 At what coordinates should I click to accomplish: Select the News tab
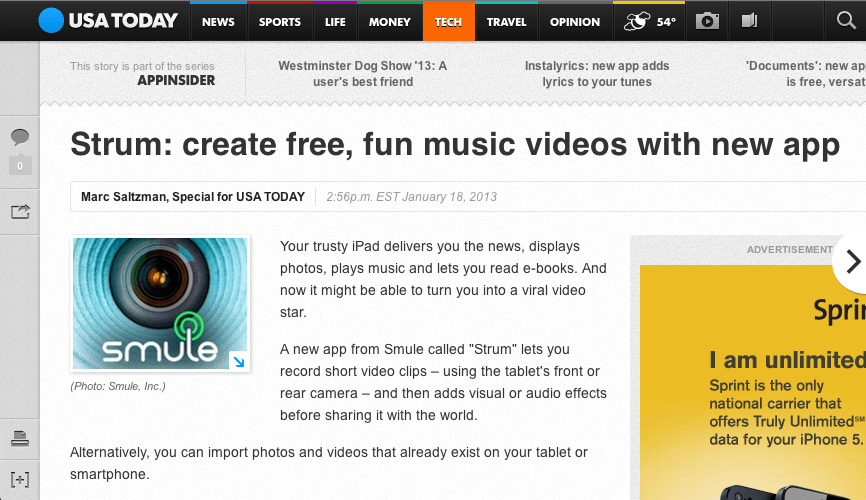219,21
